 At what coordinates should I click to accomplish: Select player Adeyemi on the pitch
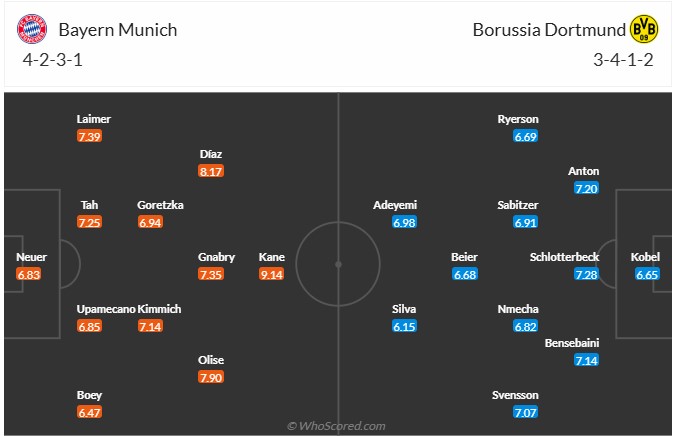coord(394,205)
